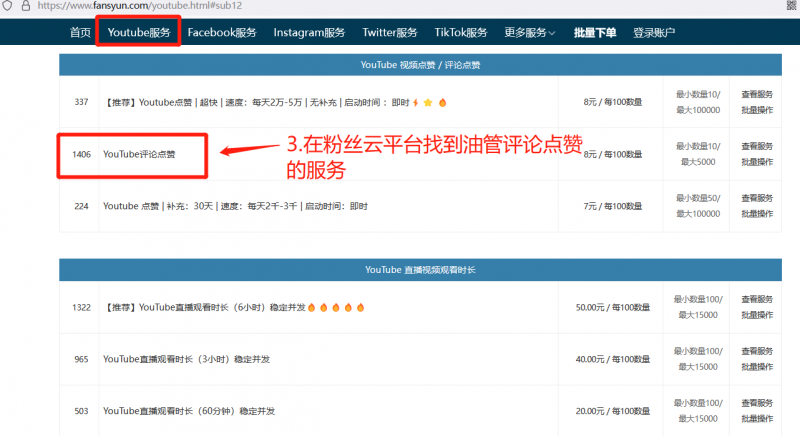The image size is (800, 436).
Task: Click the shield icon in address bar
Action: tap(8, 5)
